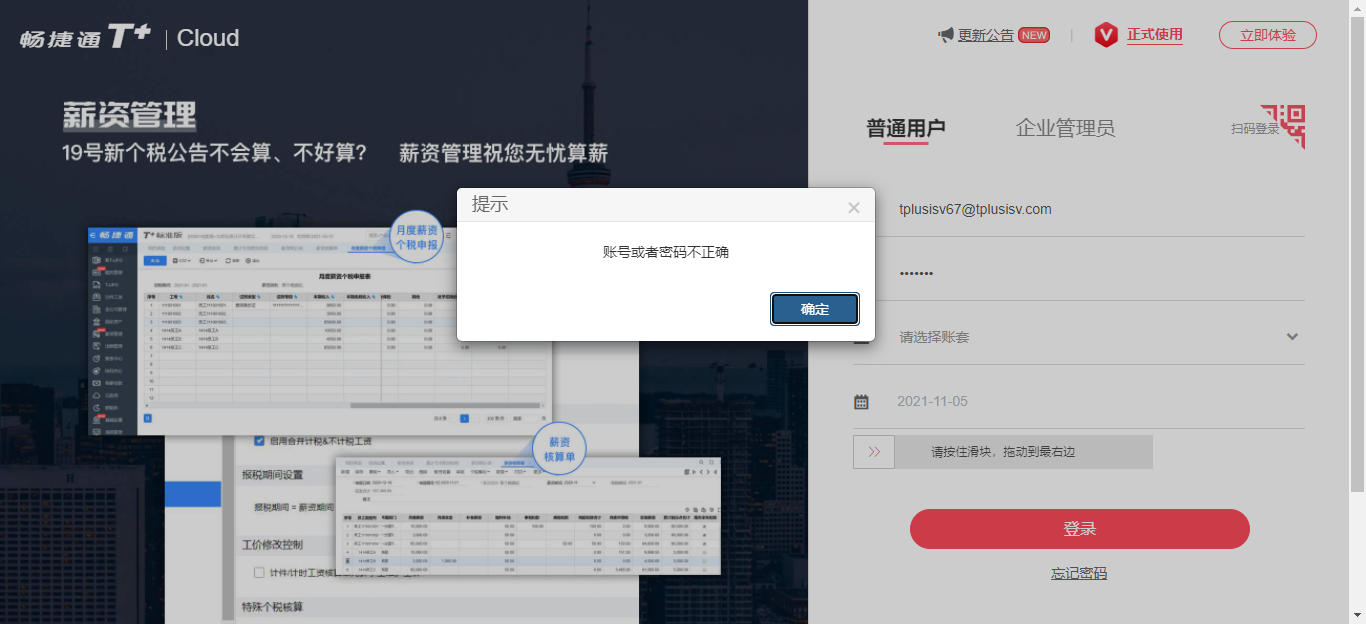Switch to the 普通用户 tab
This screenshot has height=624, width=1366.
click(x=906, y=128)
